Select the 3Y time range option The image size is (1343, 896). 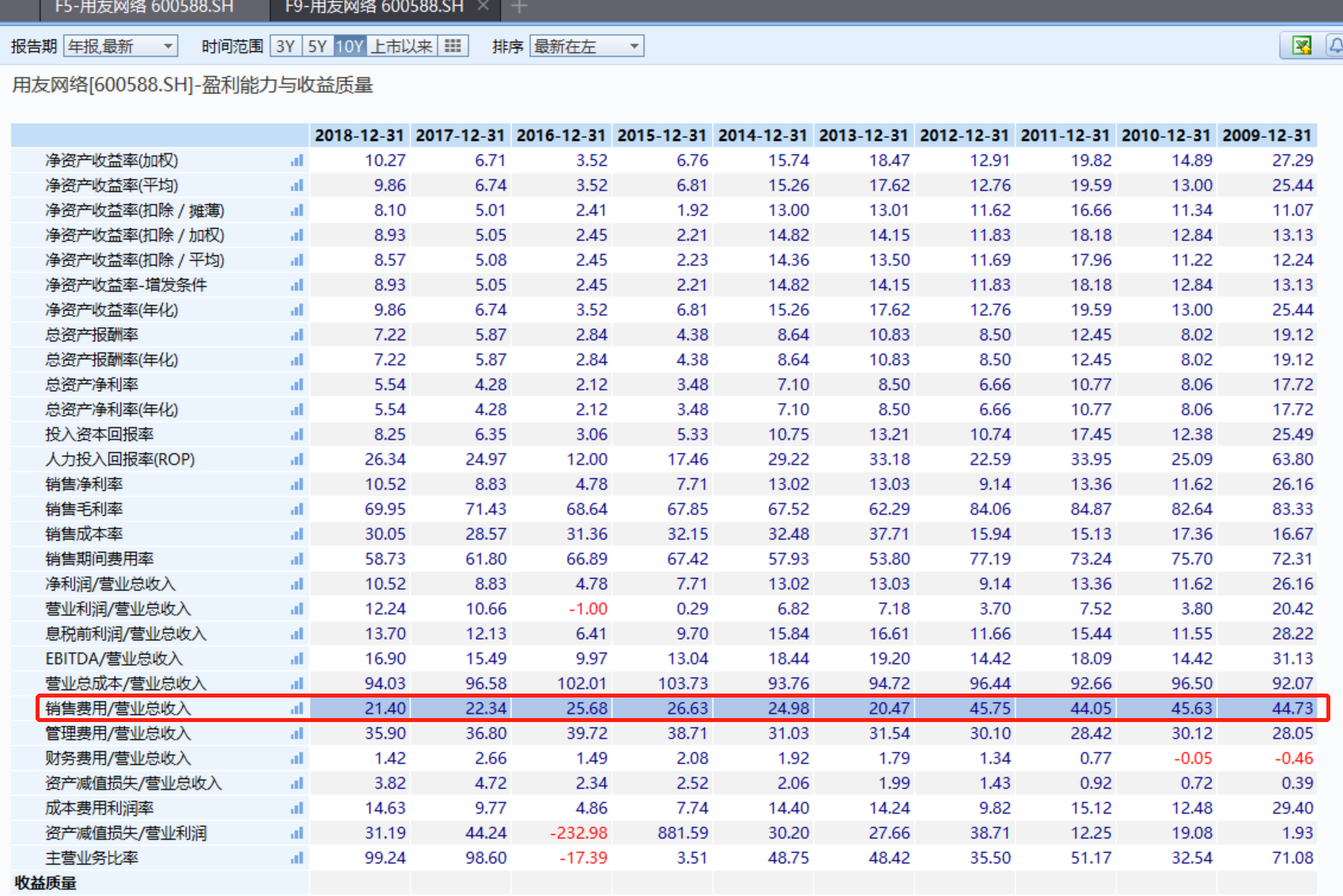[286, 46]
